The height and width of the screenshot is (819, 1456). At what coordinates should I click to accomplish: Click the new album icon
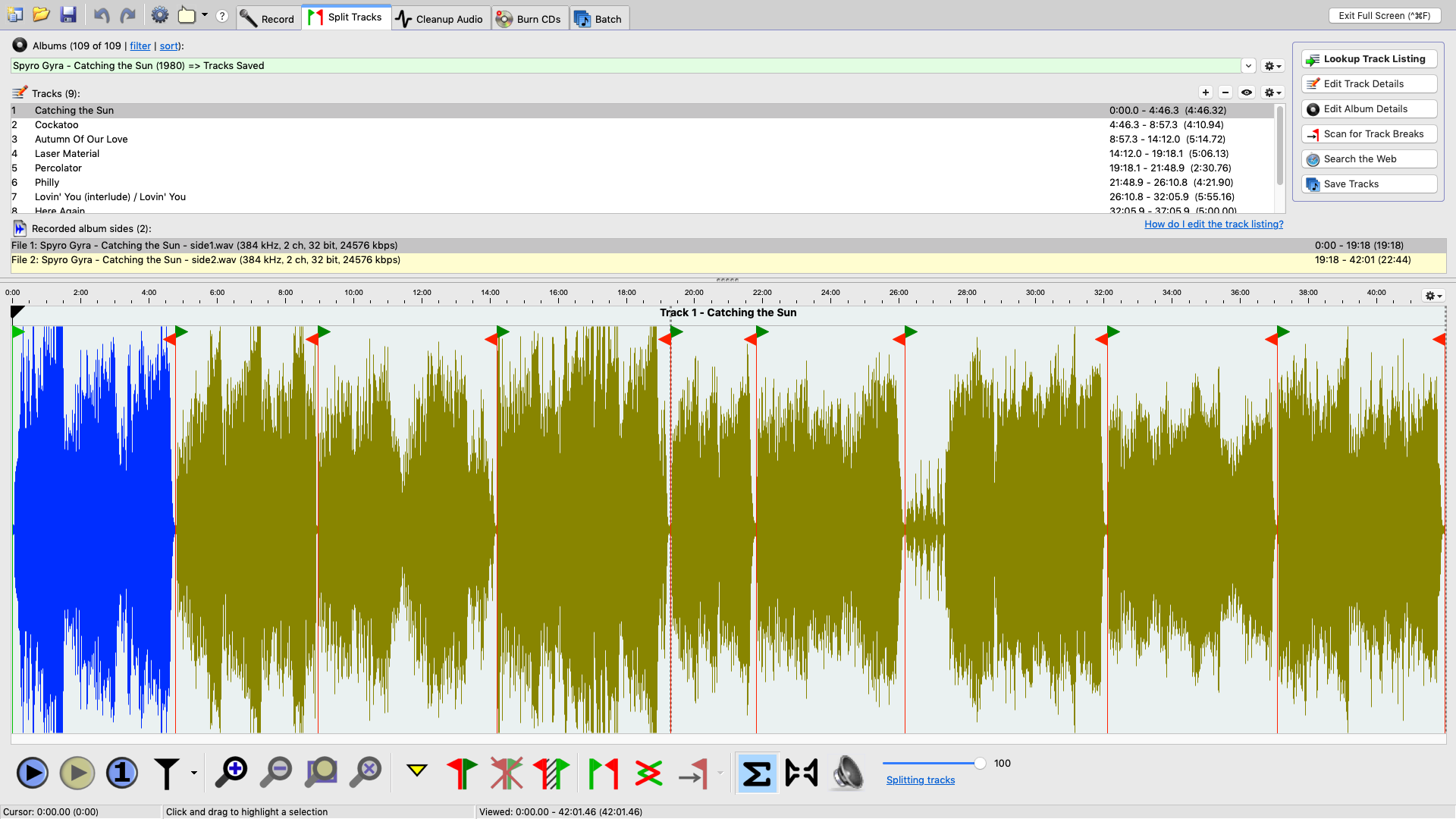[14, 14]
